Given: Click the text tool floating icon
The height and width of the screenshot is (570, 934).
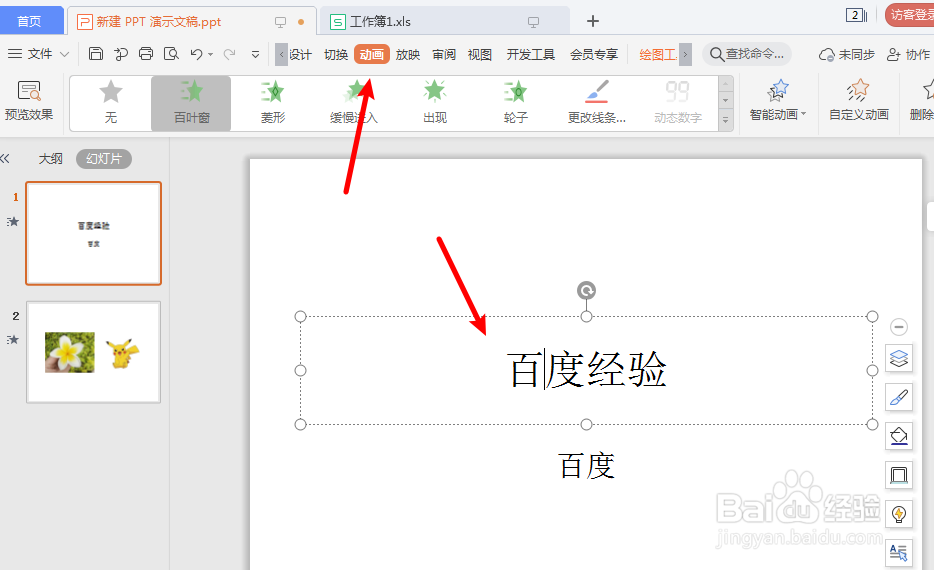Looking at the screenshot, I should tap(899, 553).
